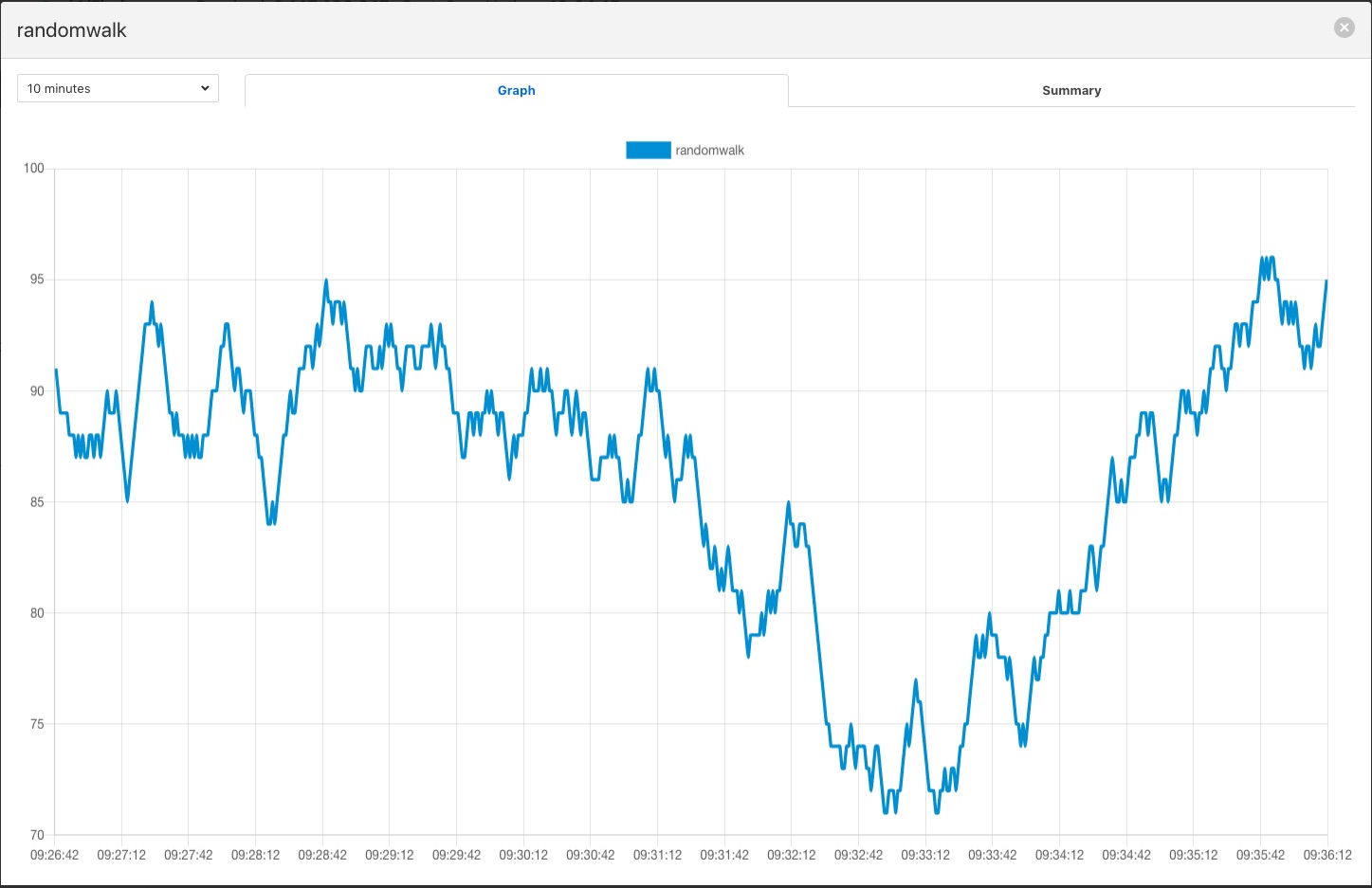This screenshot has height=888, width=1372.
Task: Click the 09:34:12 x-axis label
Action: pos(1059,855)
